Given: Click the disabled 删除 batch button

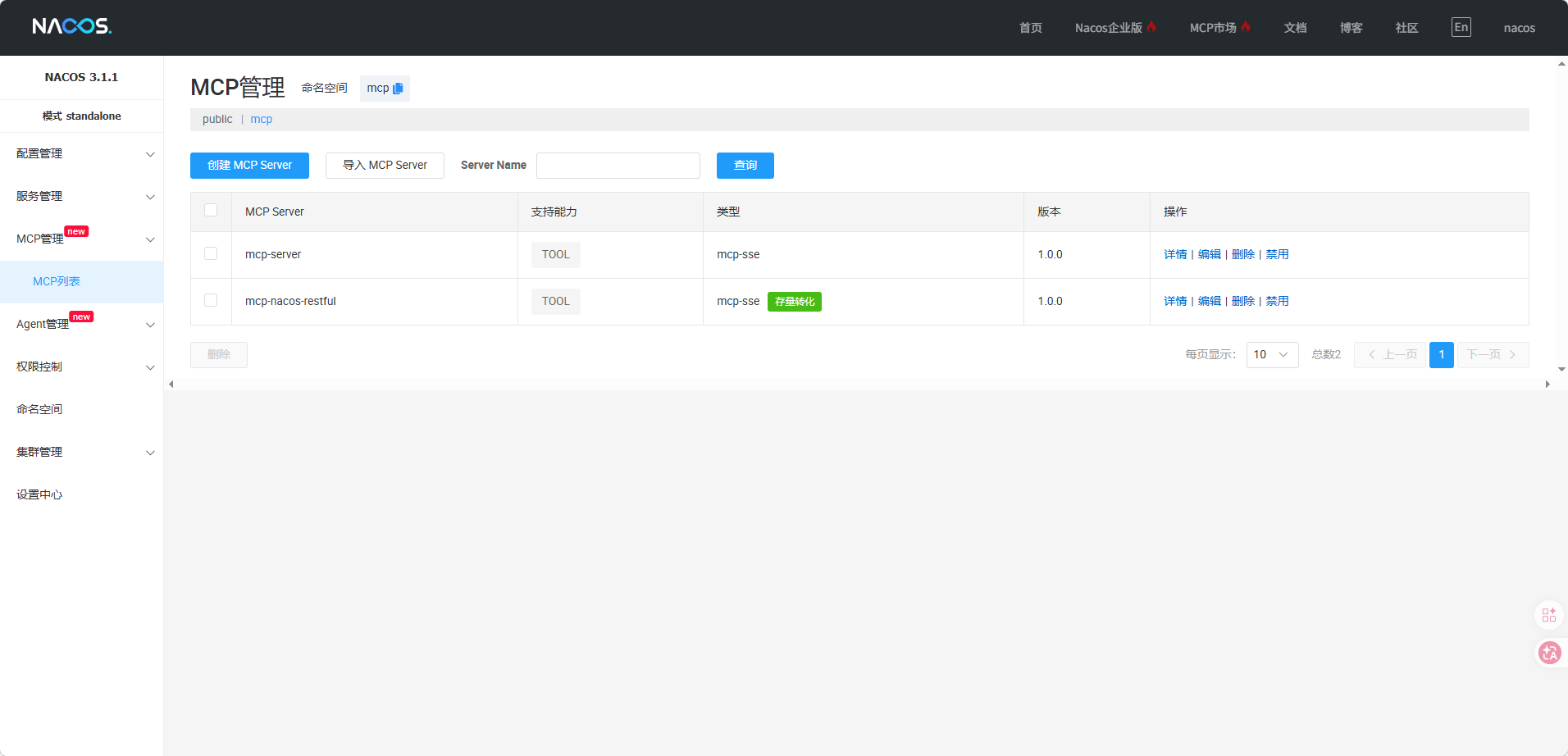Looking at the screenshot, I should point(219,355).
